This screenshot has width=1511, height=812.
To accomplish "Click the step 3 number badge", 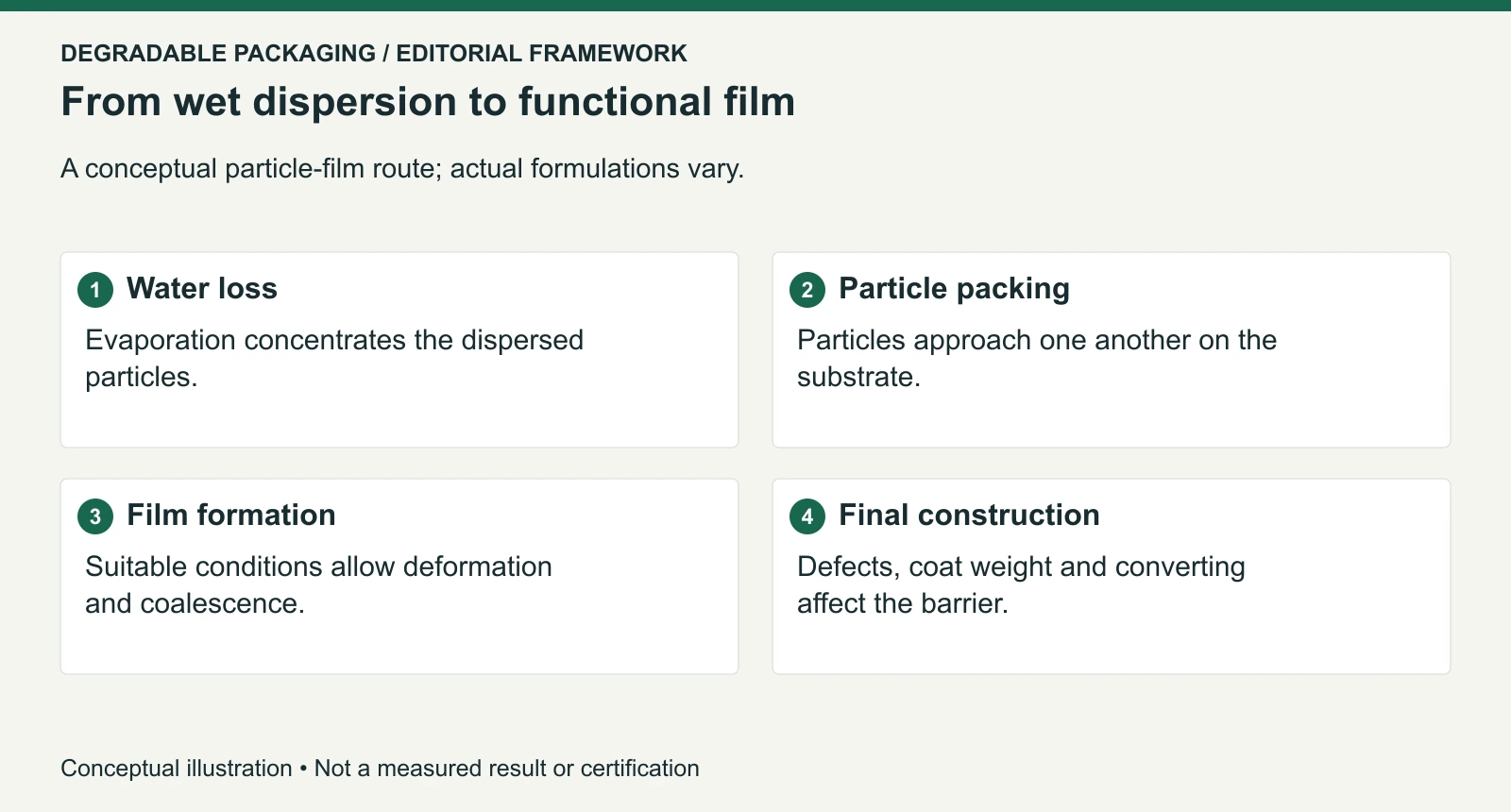I will pyautogui.click(x=95, y=516).
